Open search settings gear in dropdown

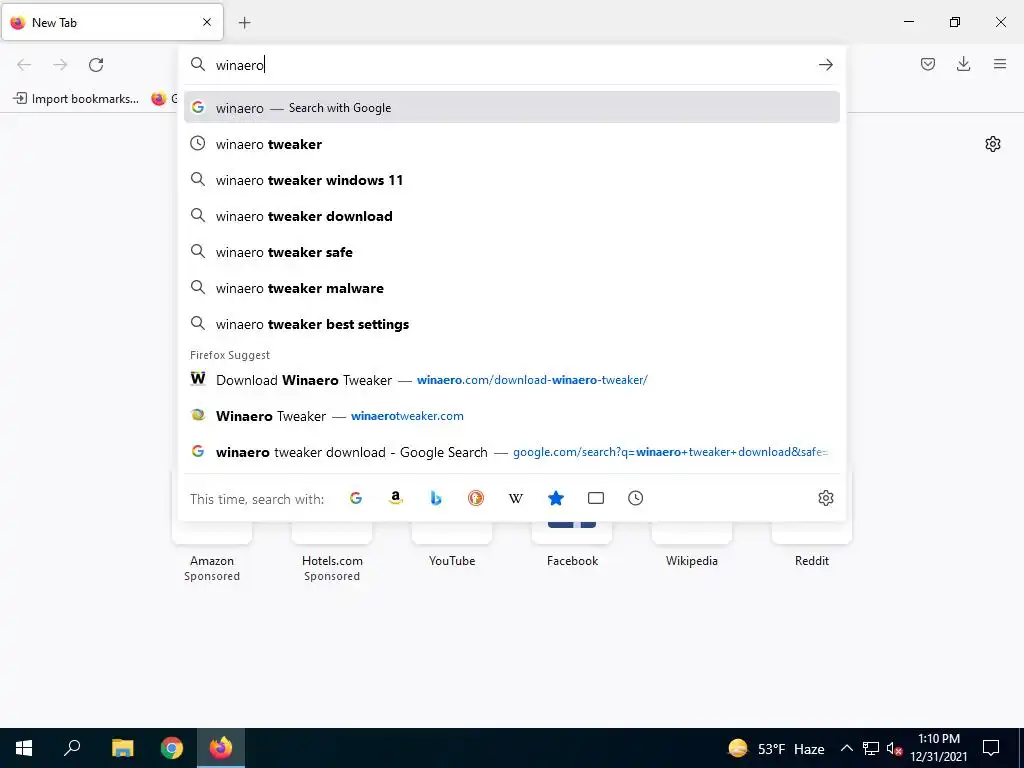[x=825, y=498]
